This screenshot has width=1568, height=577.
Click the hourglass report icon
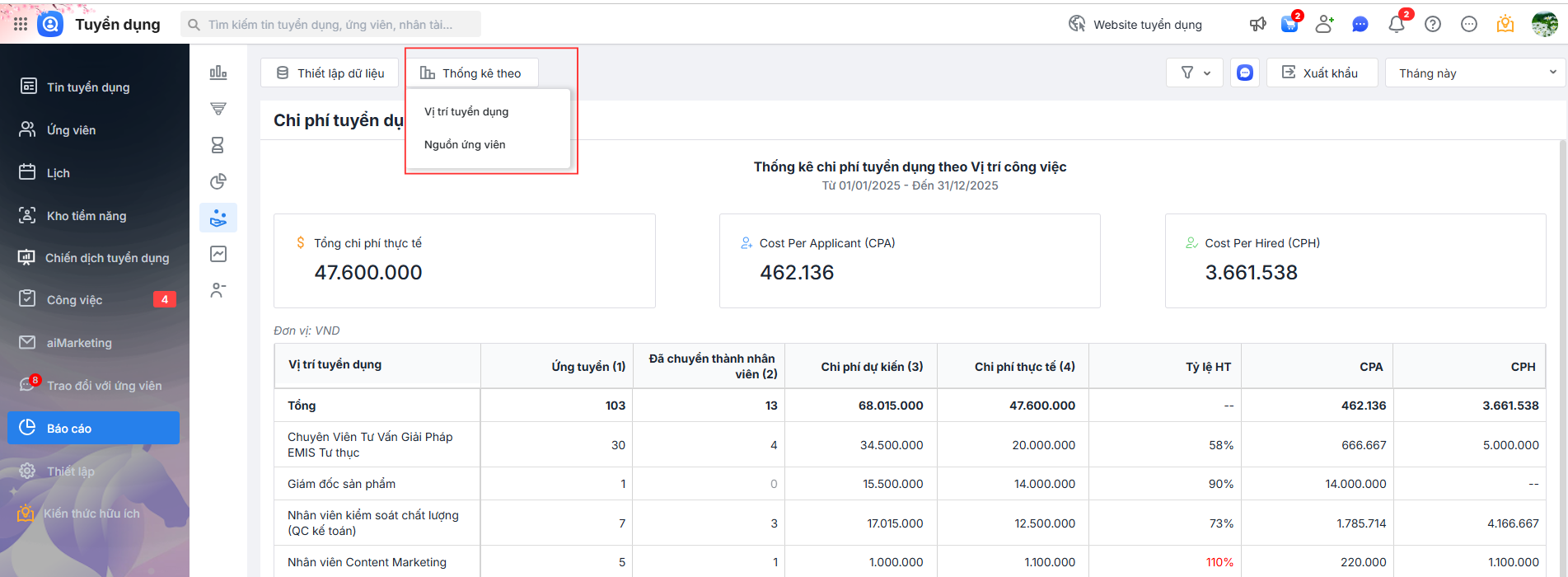pyautogui.click(x=218, y=145)
